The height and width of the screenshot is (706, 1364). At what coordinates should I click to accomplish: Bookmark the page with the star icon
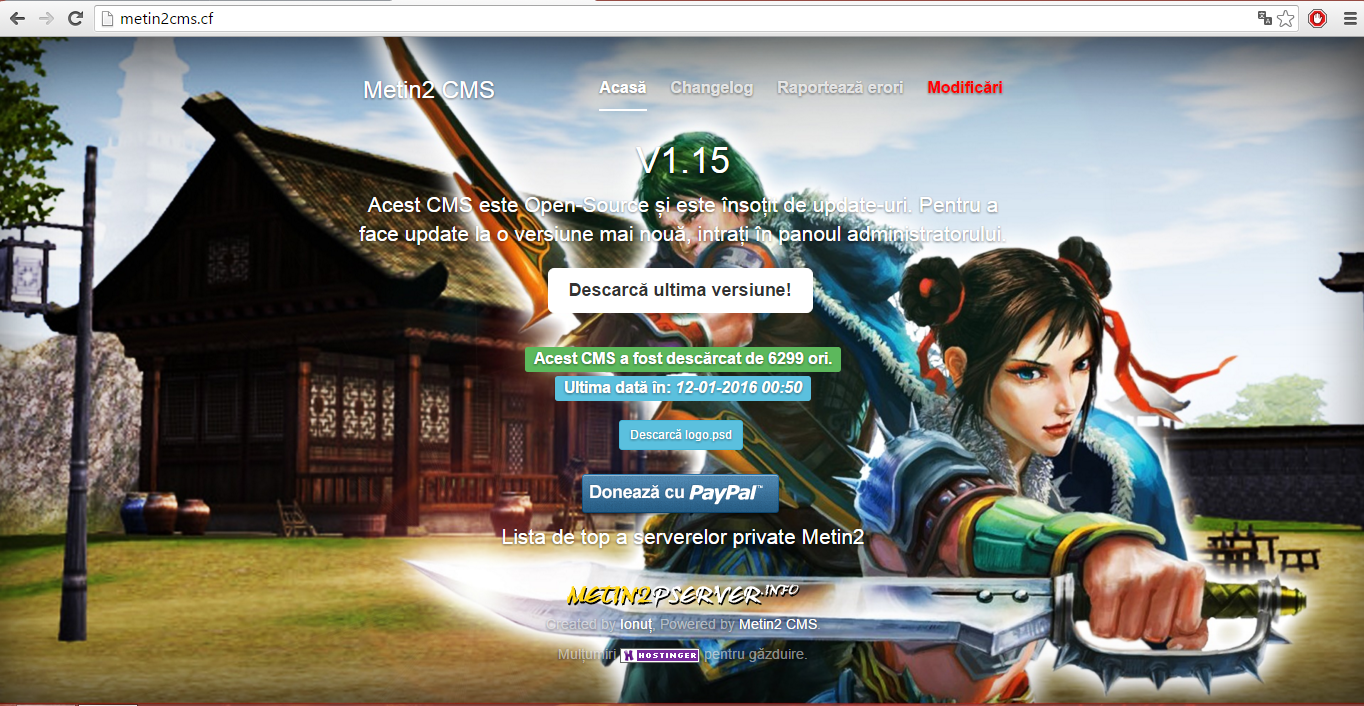point(1286,18)
